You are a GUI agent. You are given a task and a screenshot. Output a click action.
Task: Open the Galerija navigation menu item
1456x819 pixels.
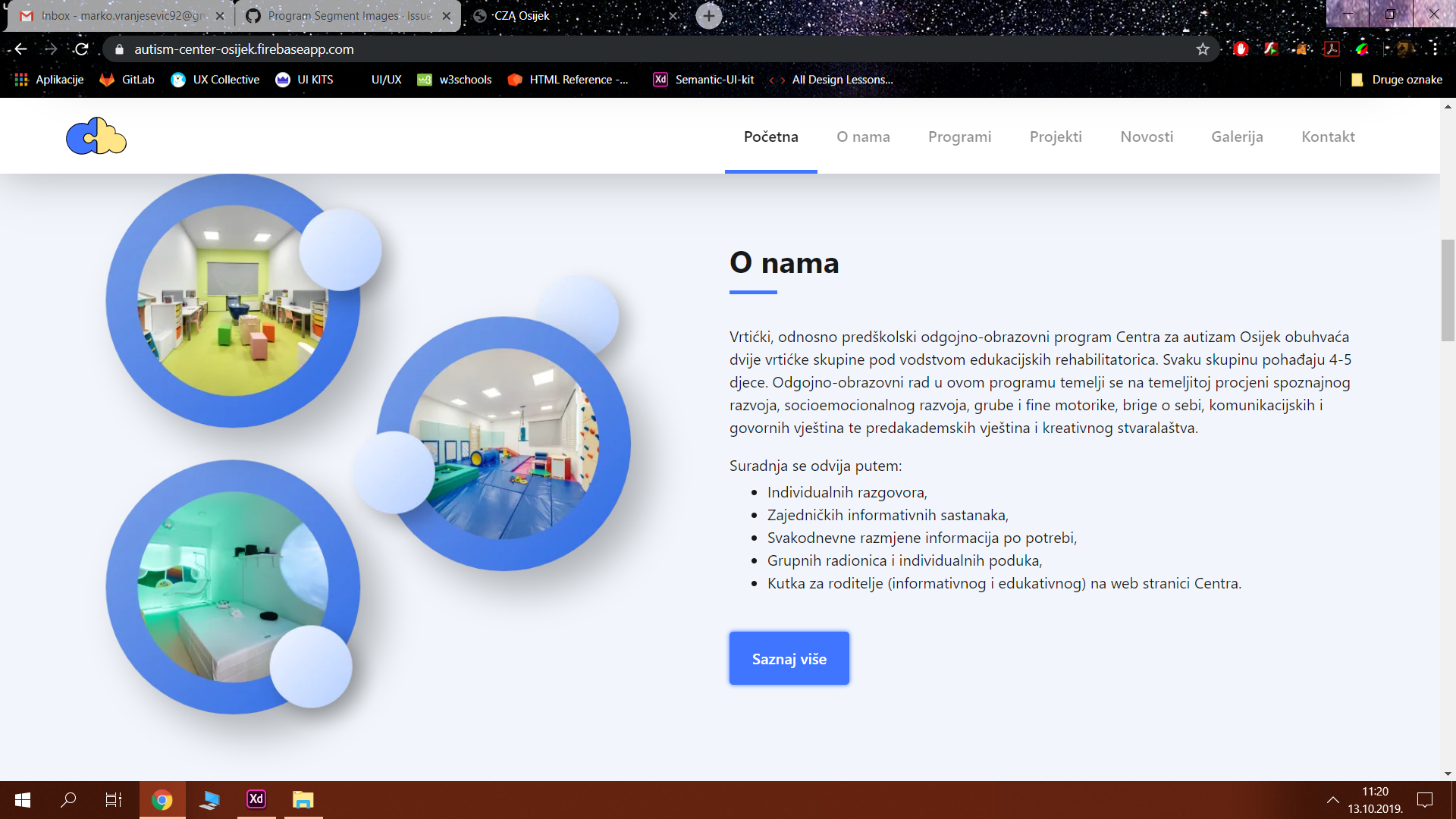pos(1237,136)
